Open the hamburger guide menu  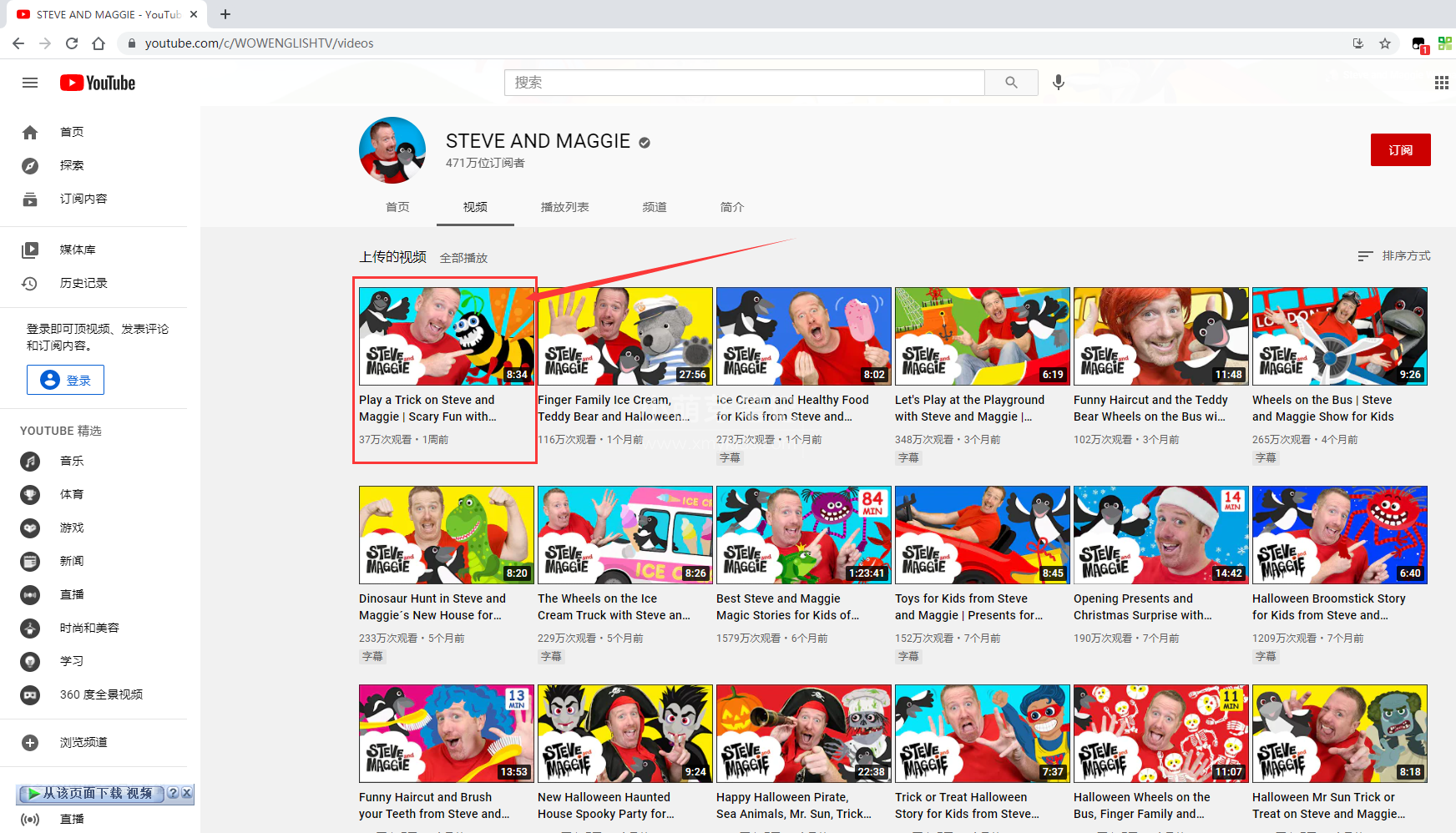[30, 83]
